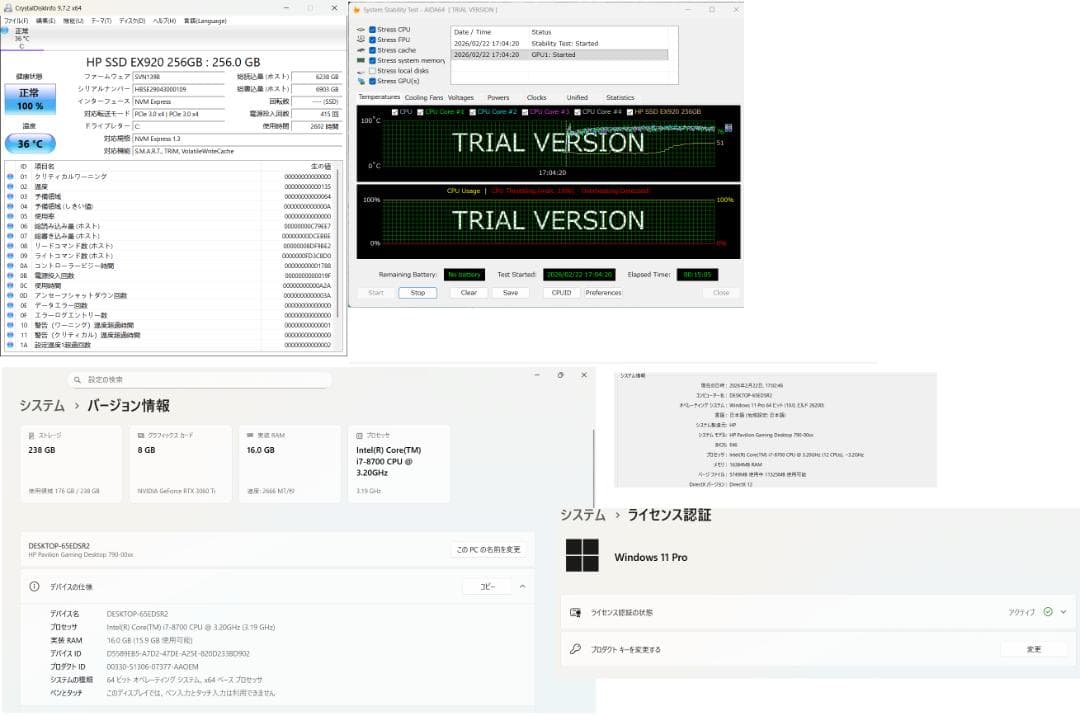Click the 変更 button for product key

point(1034,649)
